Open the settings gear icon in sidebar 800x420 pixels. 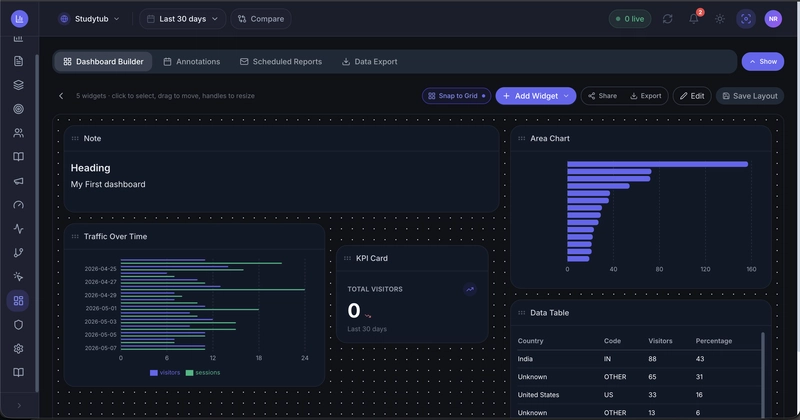click(18, 349)
